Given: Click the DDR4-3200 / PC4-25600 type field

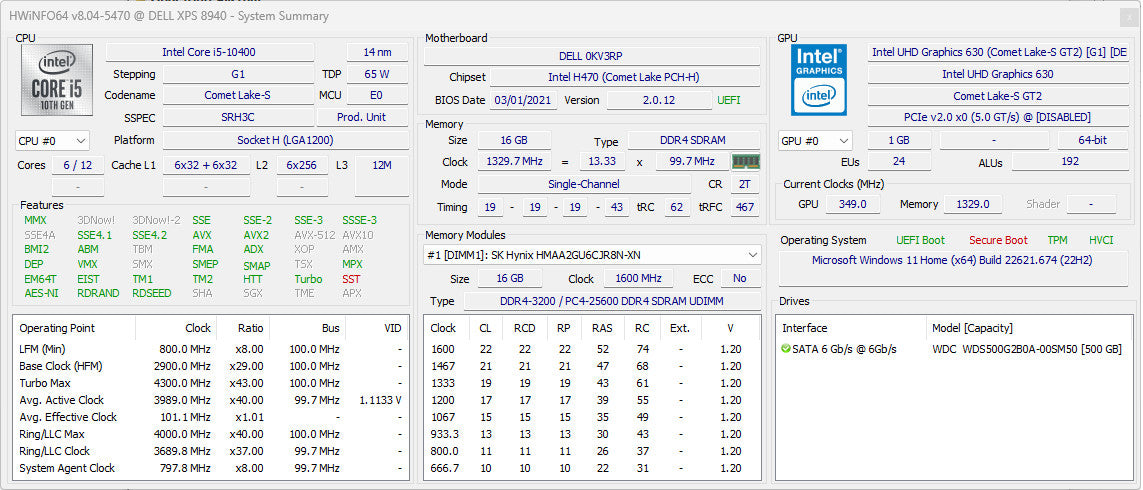Looking at the screenshot, I should pyautogui.click(x=612, y=301).
